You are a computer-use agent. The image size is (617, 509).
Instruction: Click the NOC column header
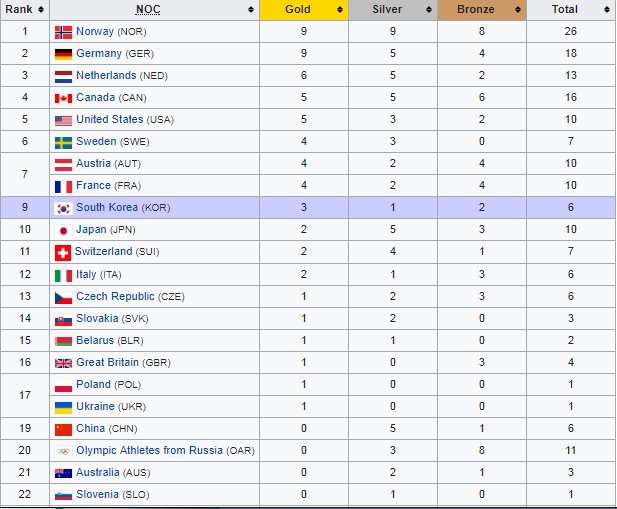(150, 9)
